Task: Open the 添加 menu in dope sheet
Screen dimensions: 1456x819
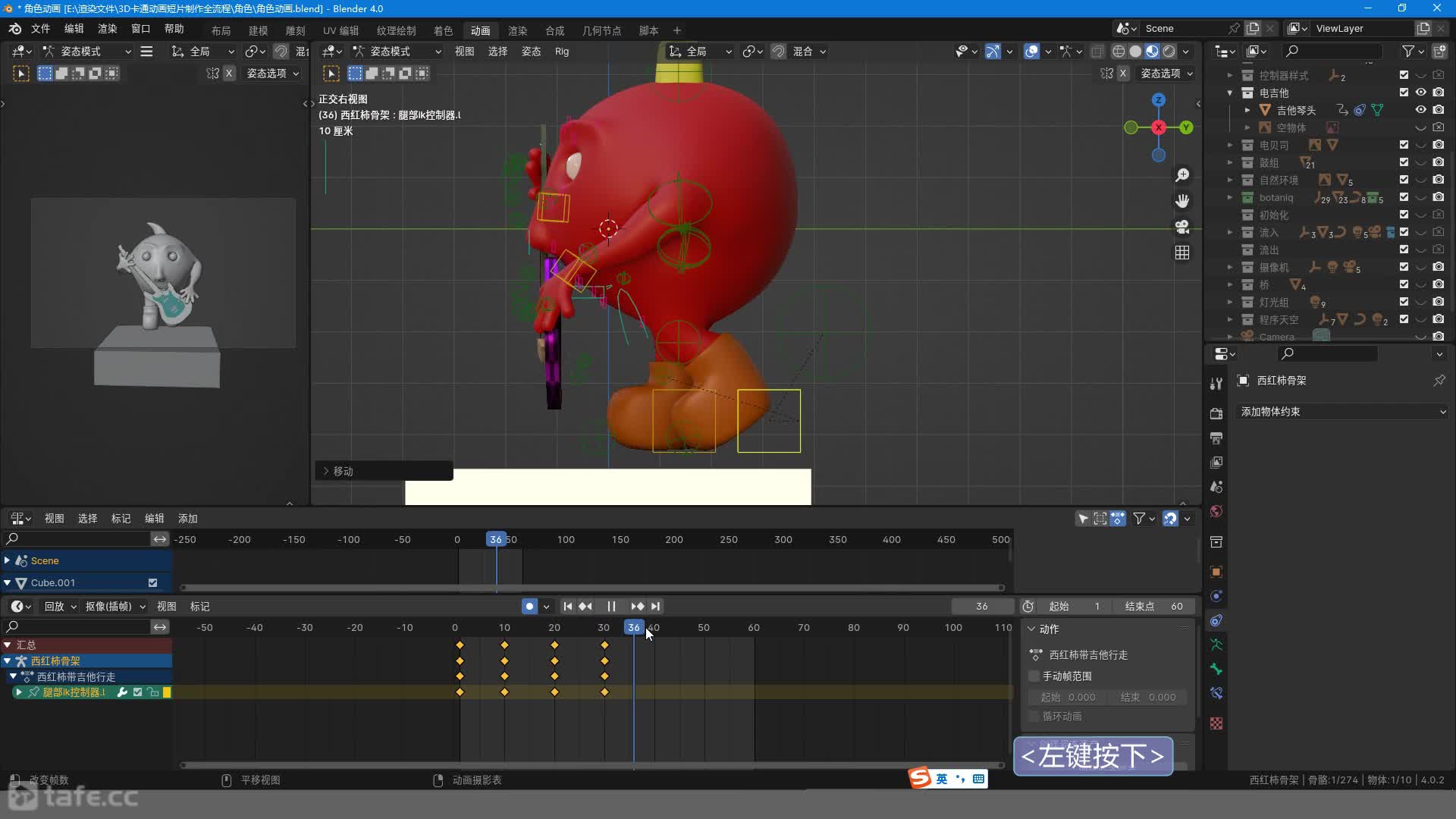Action: point(187,519)
